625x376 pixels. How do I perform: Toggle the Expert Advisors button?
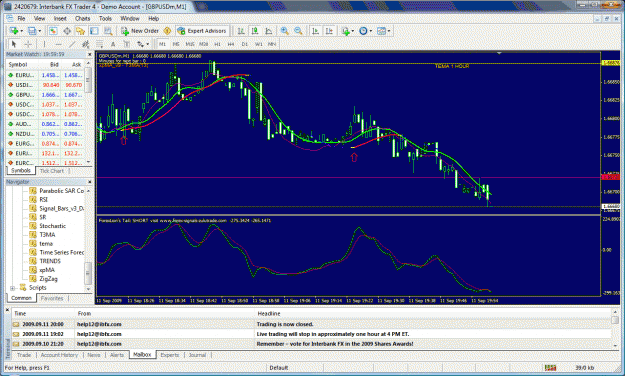pos(202,31)
